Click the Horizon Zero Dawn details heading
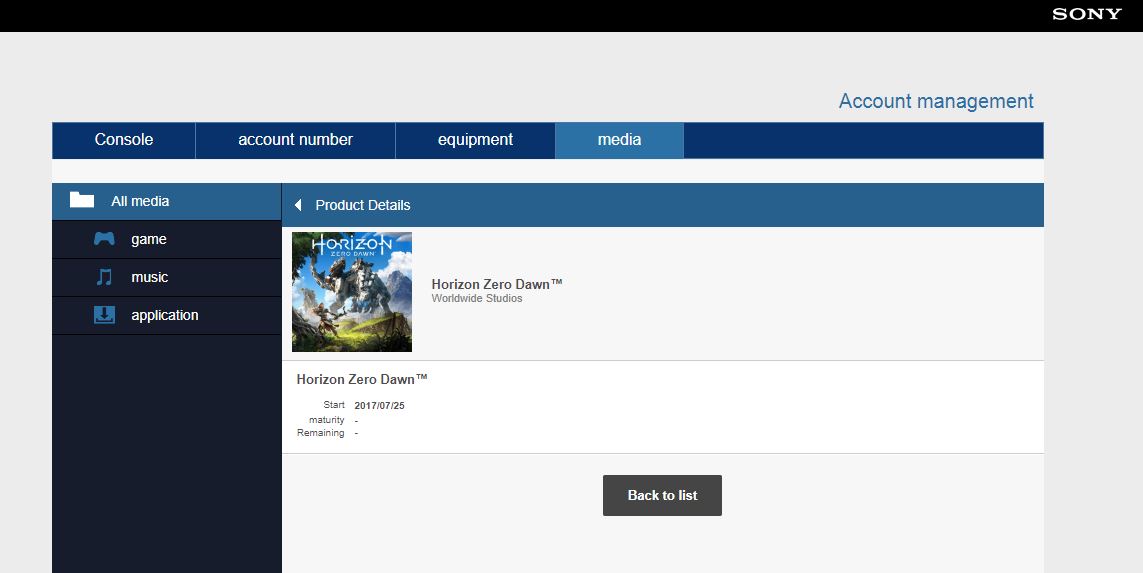The width and height of the screenshot is (1143, 573). (362, 379)
